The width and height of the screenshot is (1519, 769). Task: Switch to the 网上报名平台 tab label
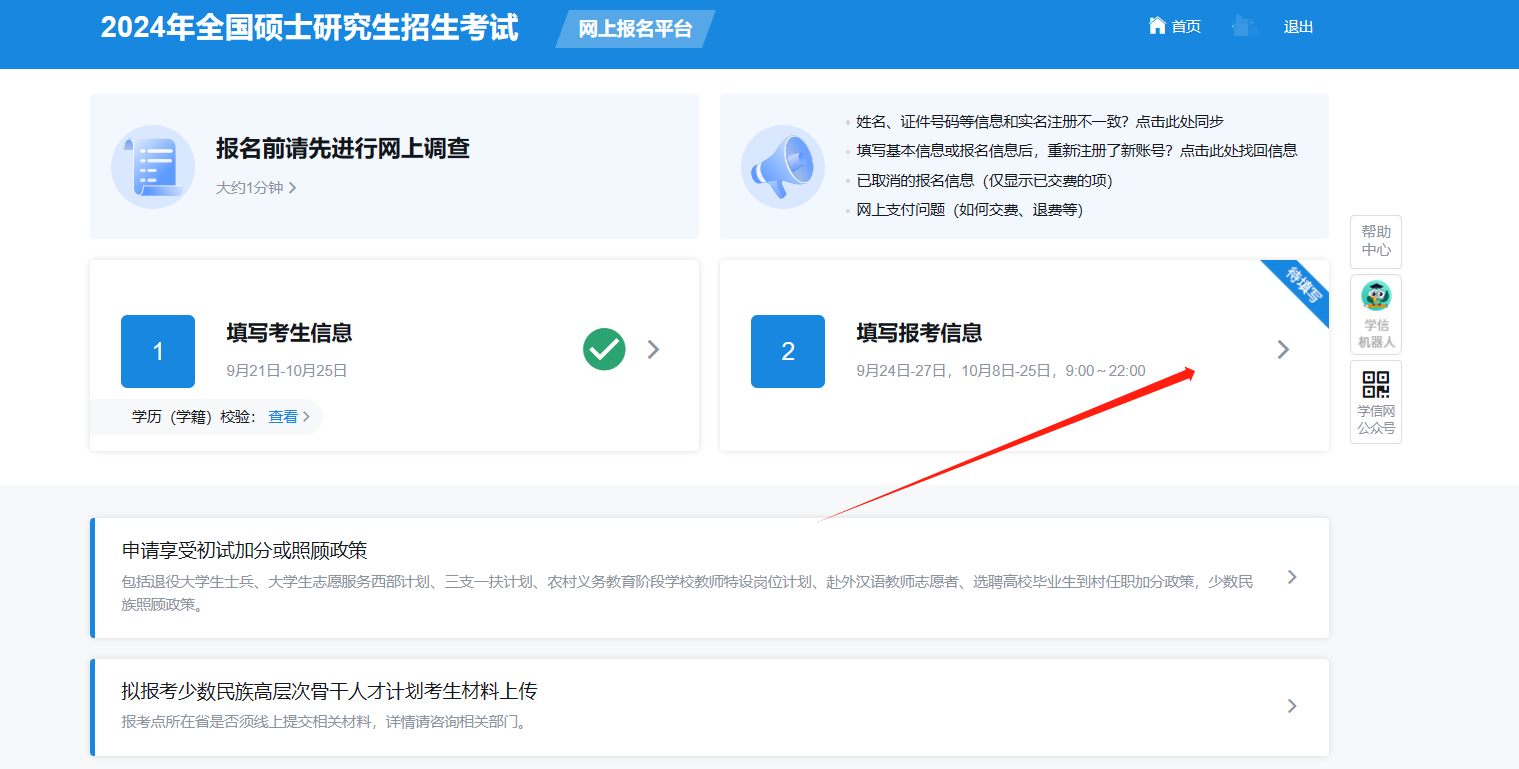pos(635,29)
